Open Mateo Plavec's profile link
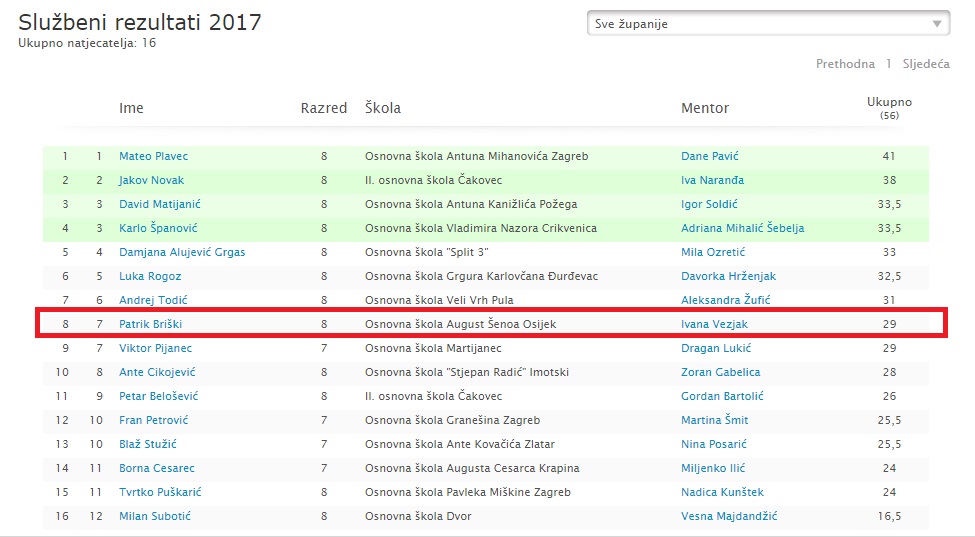The height and width of the screenshot is (537, 975). point(154,156)
